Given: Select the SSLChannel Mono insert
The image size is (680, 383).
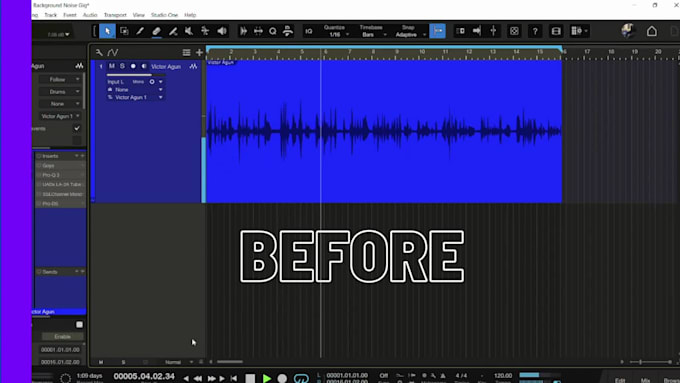Looking at the screenshot, I should tap(60, 194).
